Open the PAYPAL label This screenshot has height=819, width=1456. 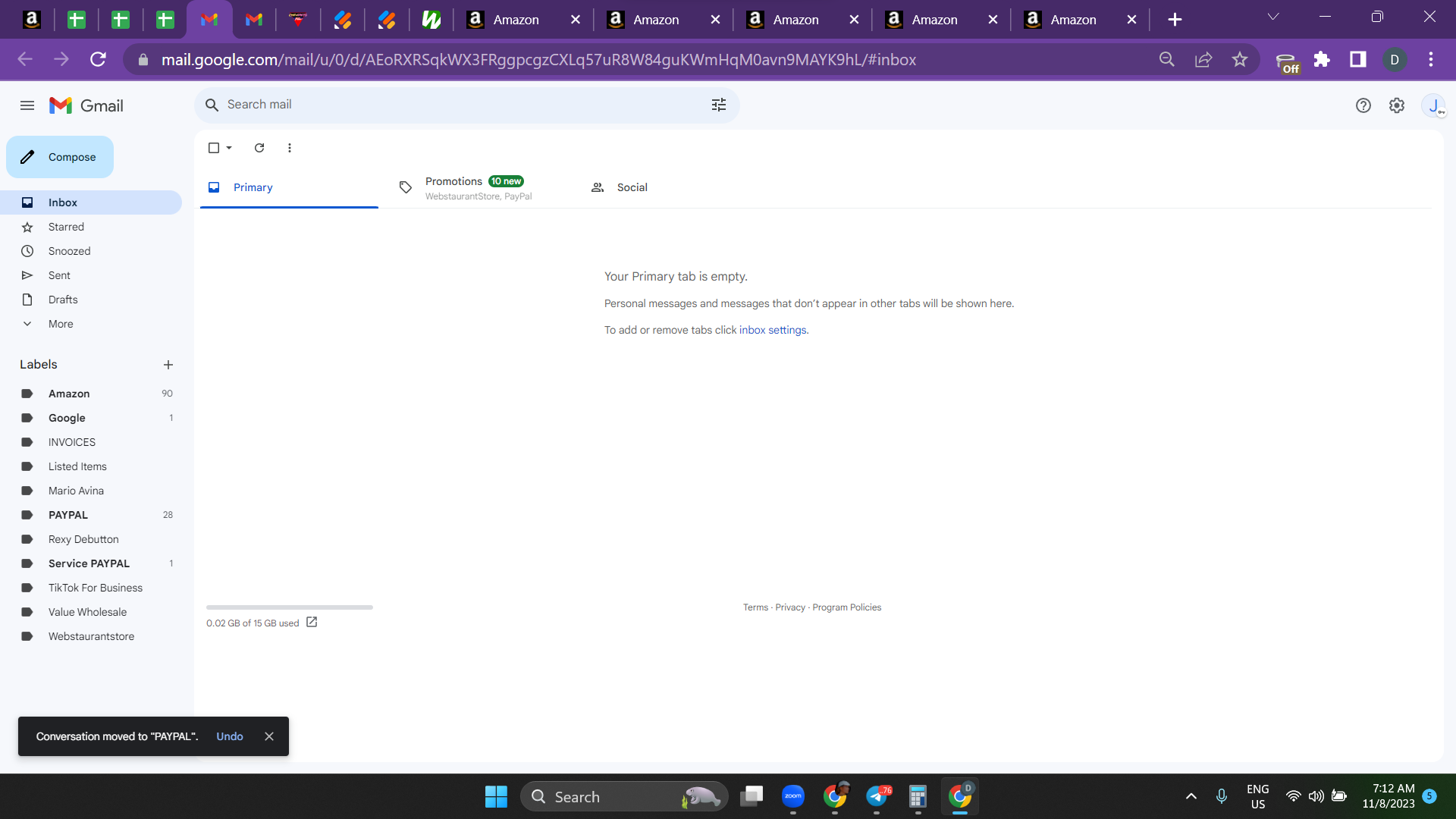pyautogui.click(x=91, y=515)
